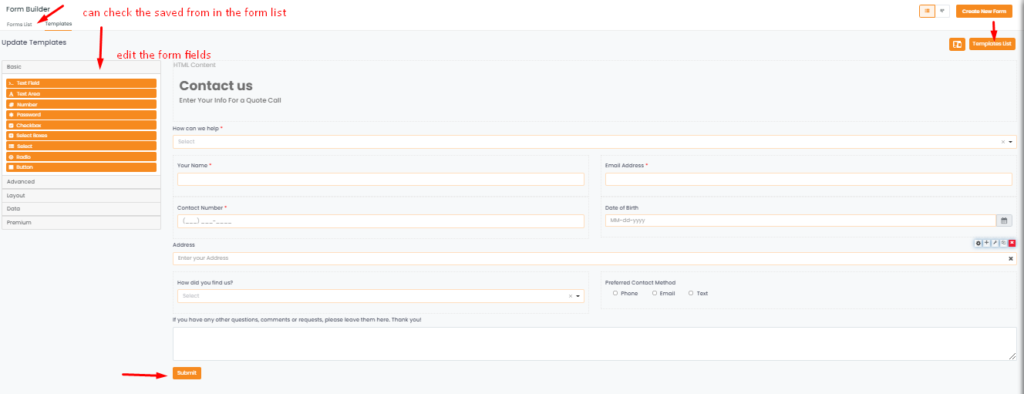Viewport: 1024px width, 394px height.
Task: Open the Date of Birth calendar picker
Action: coord(1004,220)
